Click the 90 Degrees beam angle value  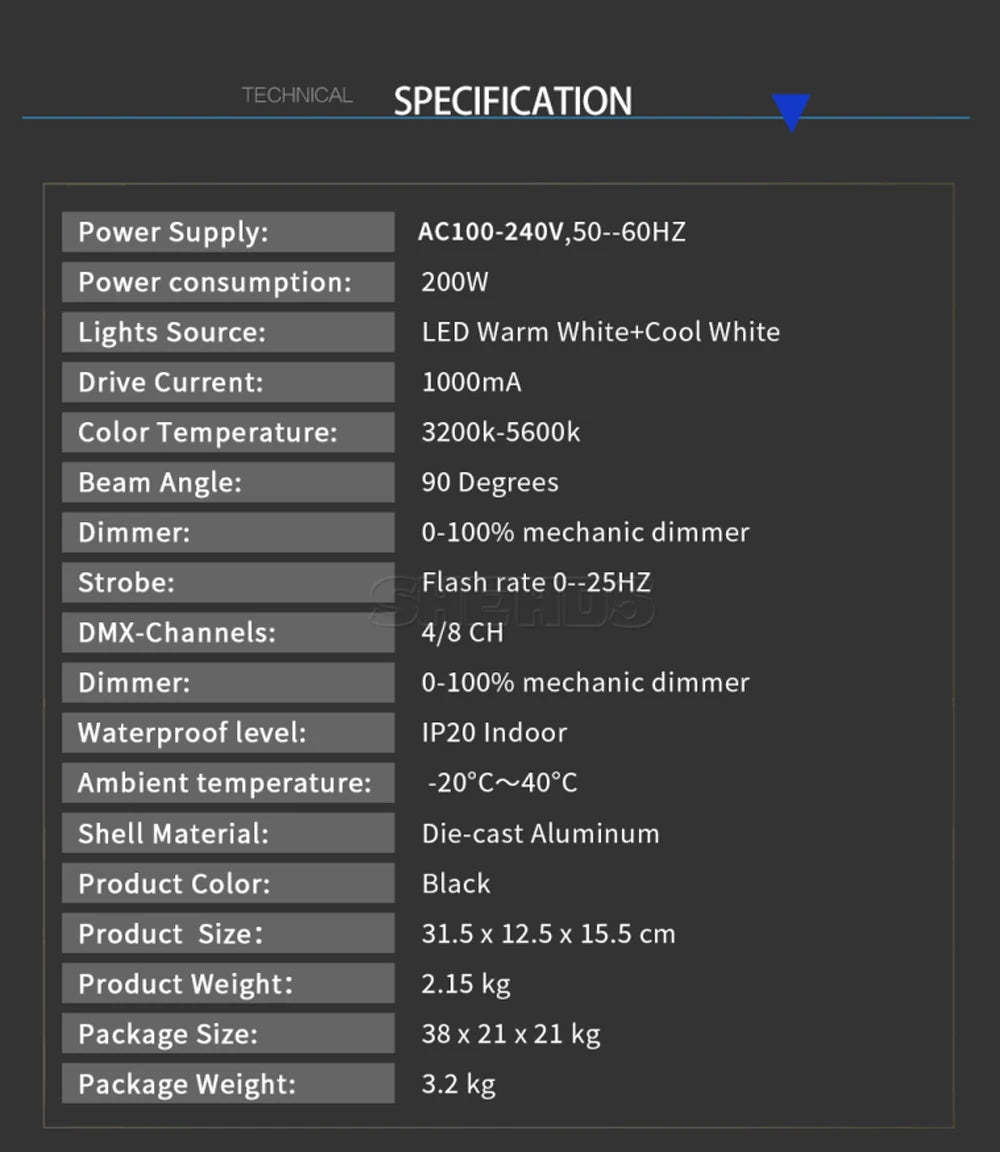tap(490, 483)
